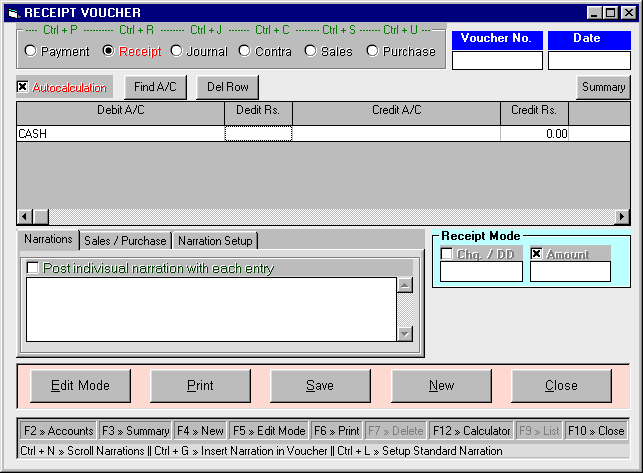Click the Save voucher button
Image resolution: width=643 pixels, height=473 pixels.
click(x=320, y=385)
